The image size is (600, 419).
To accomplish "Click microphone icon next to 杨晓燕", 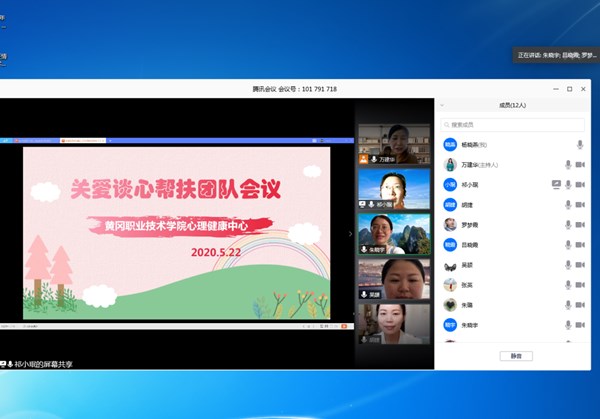I will [x=580, y=144].
